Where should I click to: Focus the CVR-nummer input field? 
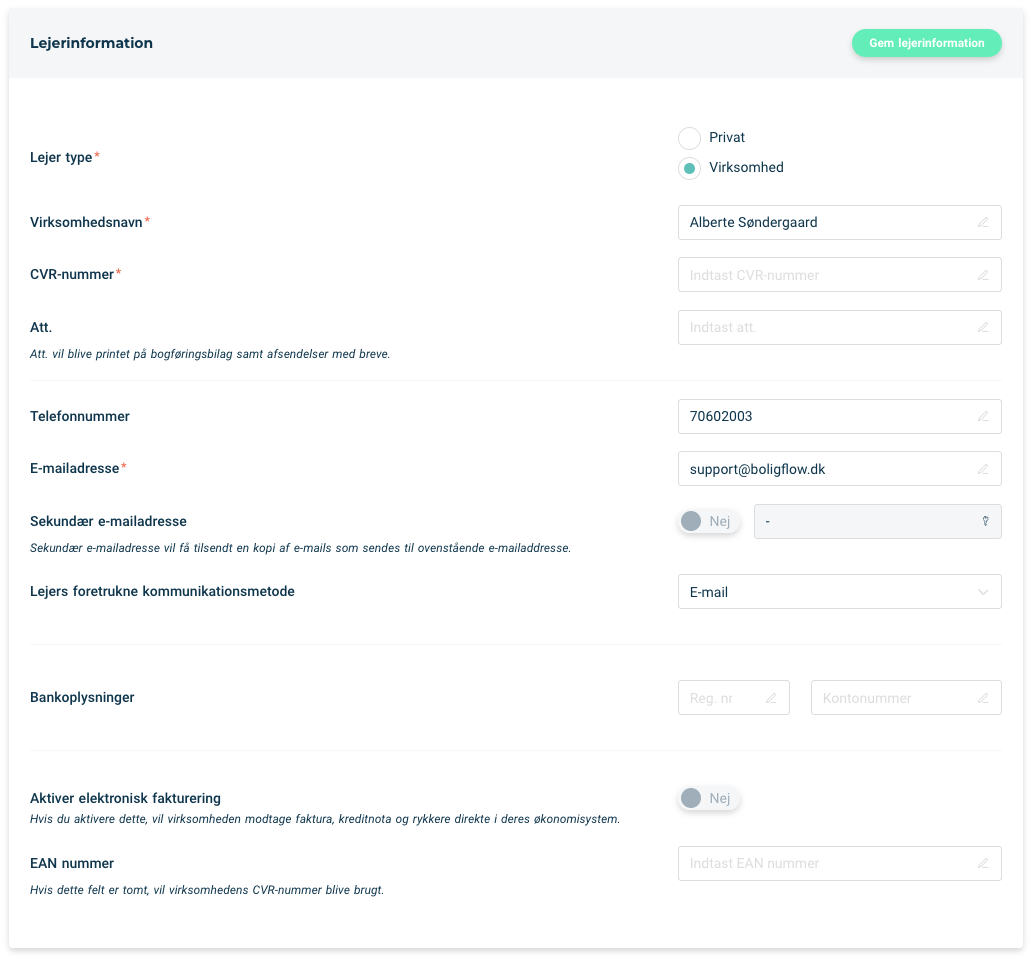coord(839,275)
